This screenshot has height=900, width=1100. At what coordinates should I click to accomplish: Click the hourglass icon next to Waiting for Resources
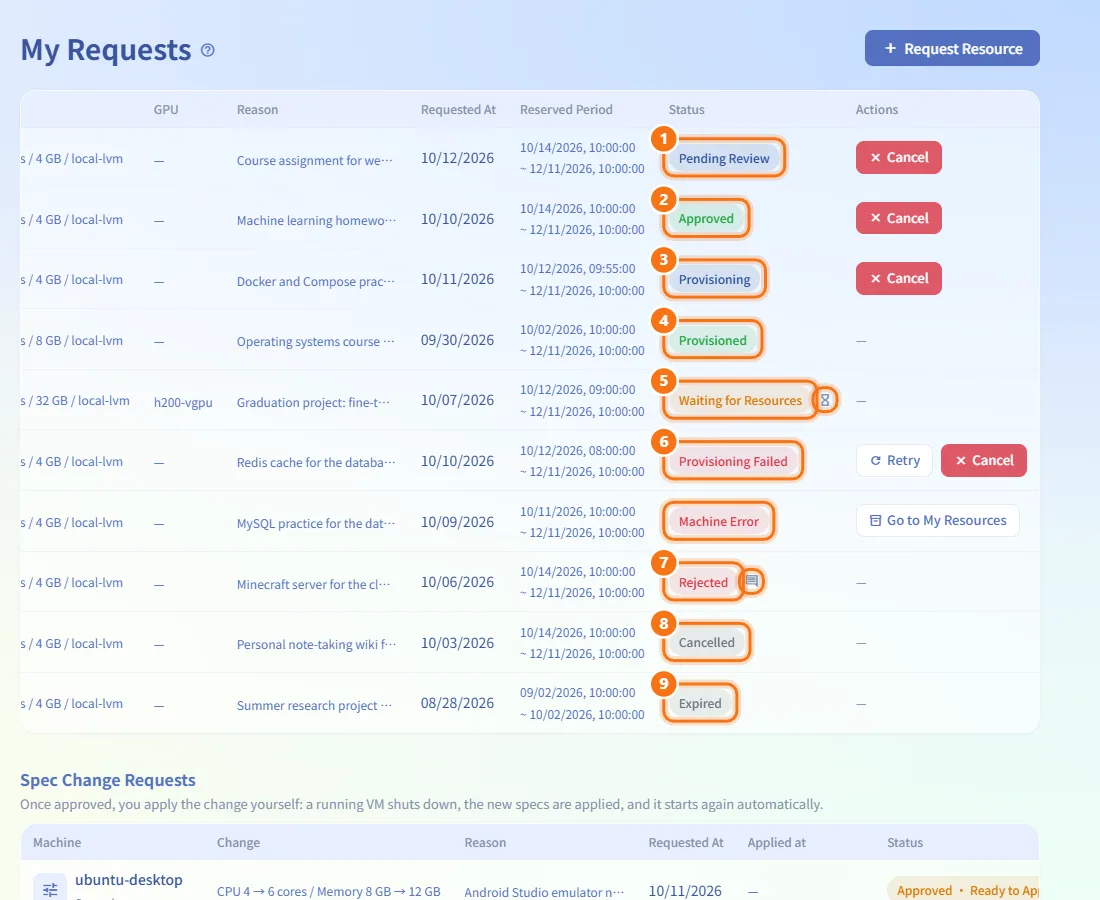click(x=825, y=400)
